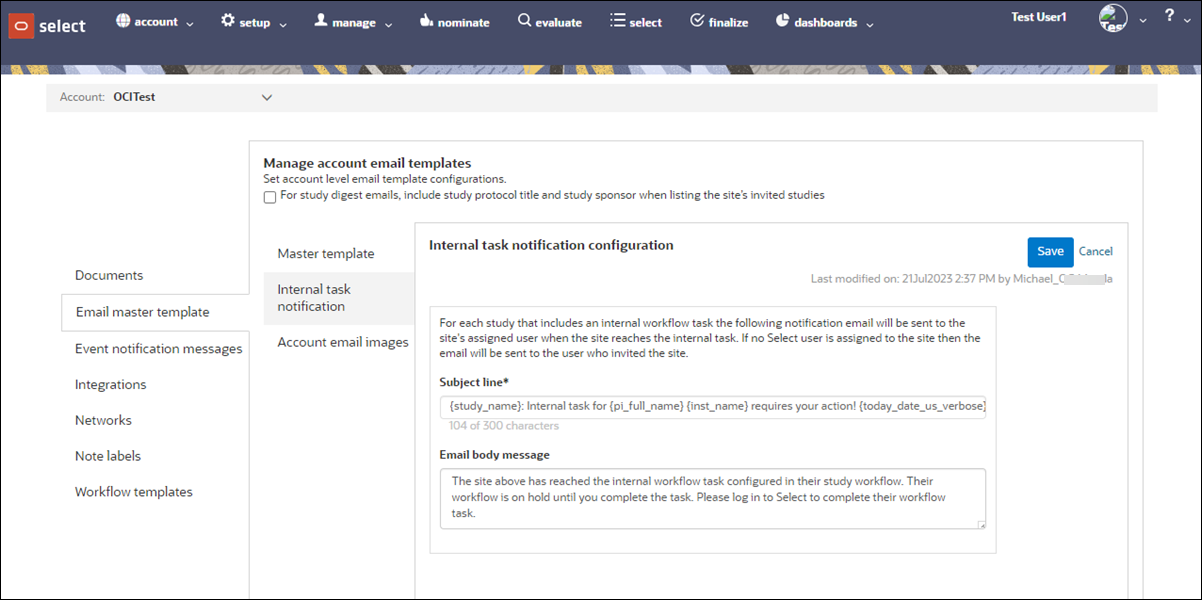This screenshot has height=600, width=1202.
Task: Open the evaluate menu
Action: point(550,22)
